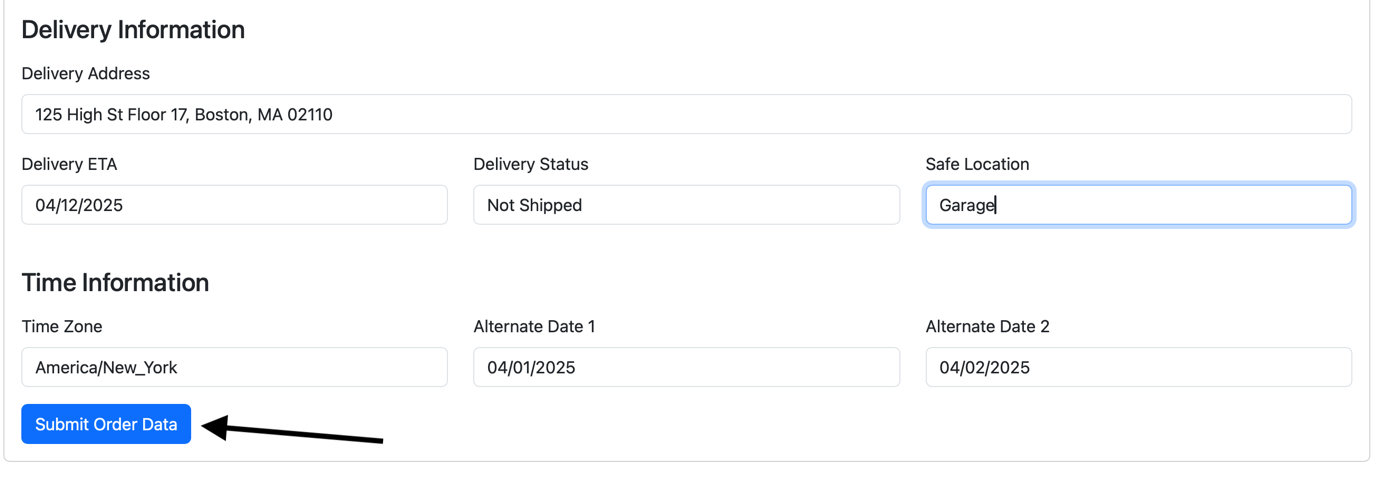Select the Alternate Date 2 field
The height and width of the screenshot is (479, 1379).
point(1138,368)
